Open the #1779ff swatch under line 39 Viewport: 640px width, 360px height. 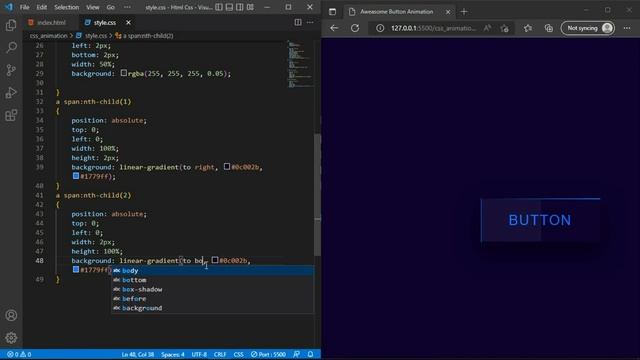[x=76, y=176]
